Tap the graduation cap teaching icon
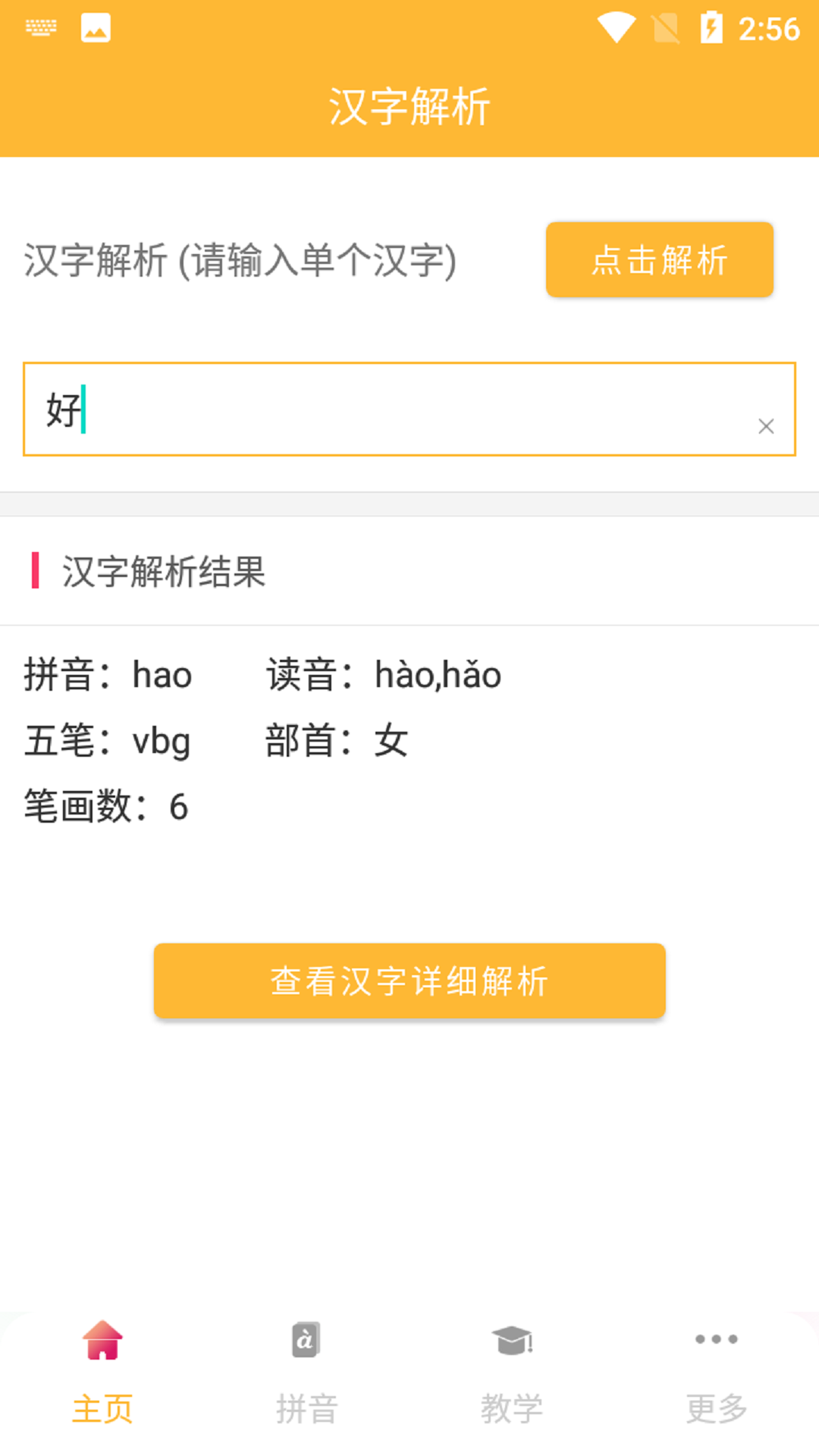 [x=511, y=1338]
